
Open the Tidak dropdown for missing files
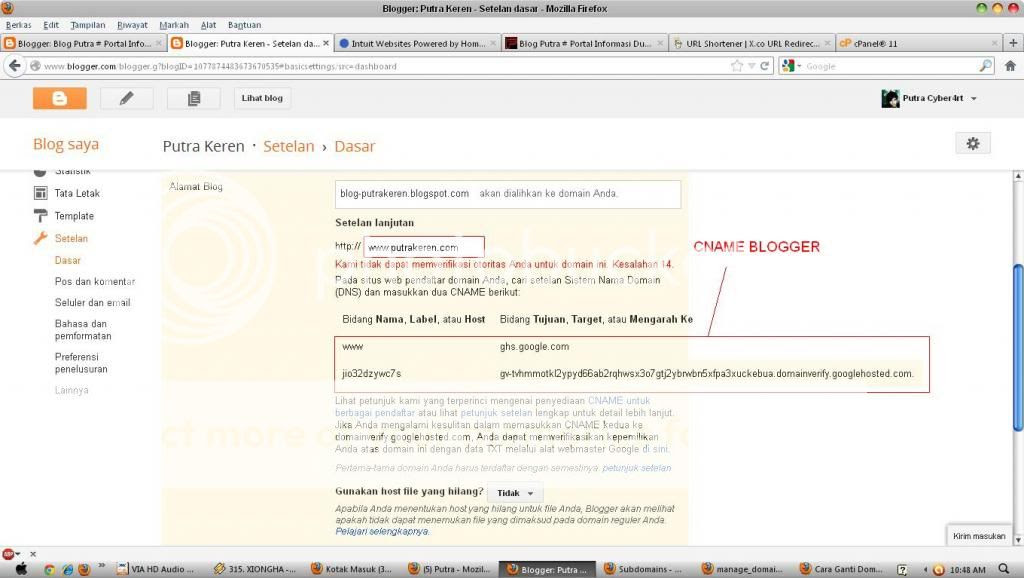[515, 493]
